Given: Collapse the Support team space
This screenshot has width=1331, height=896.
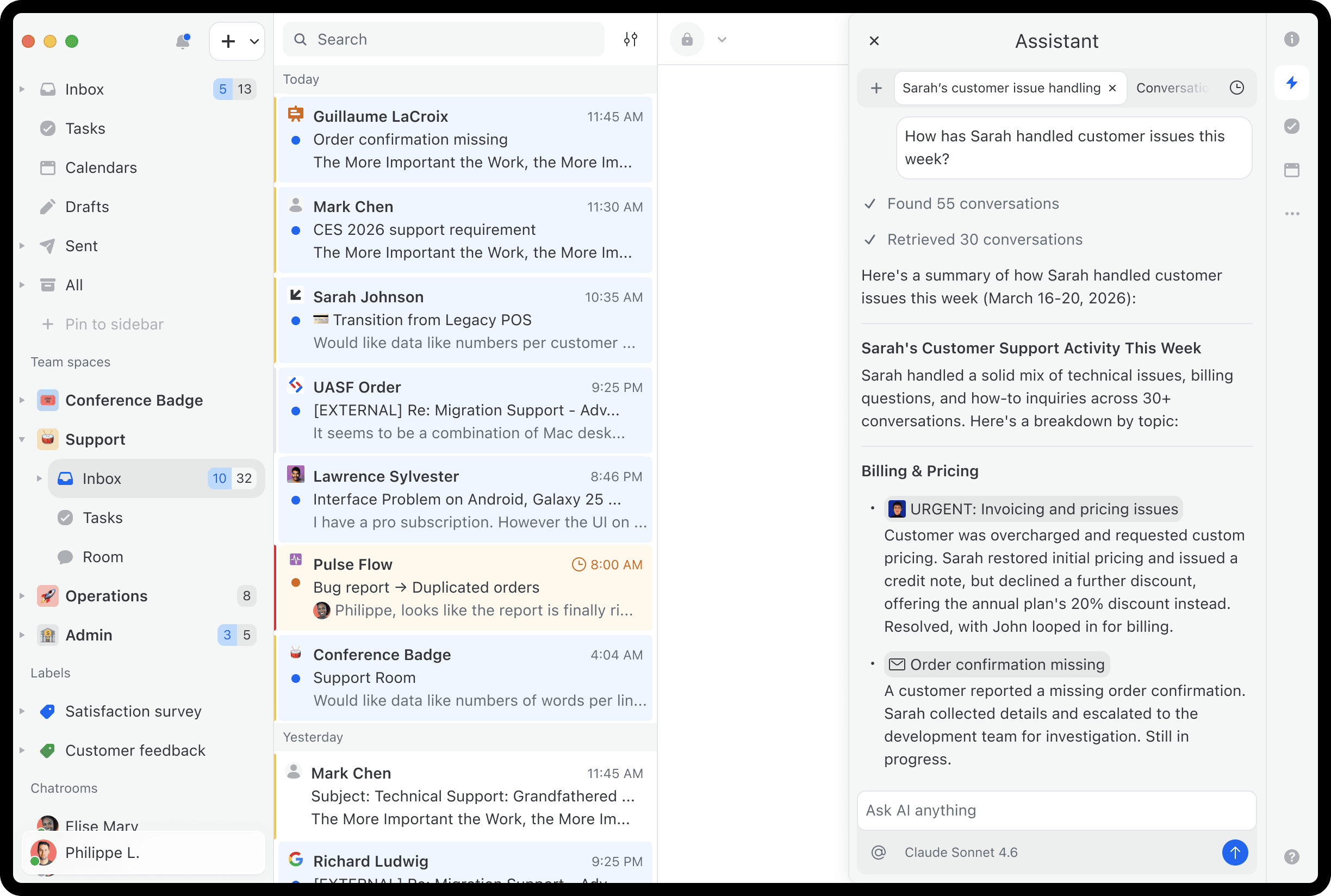Looking at the screenshot, I should point(22,439).
